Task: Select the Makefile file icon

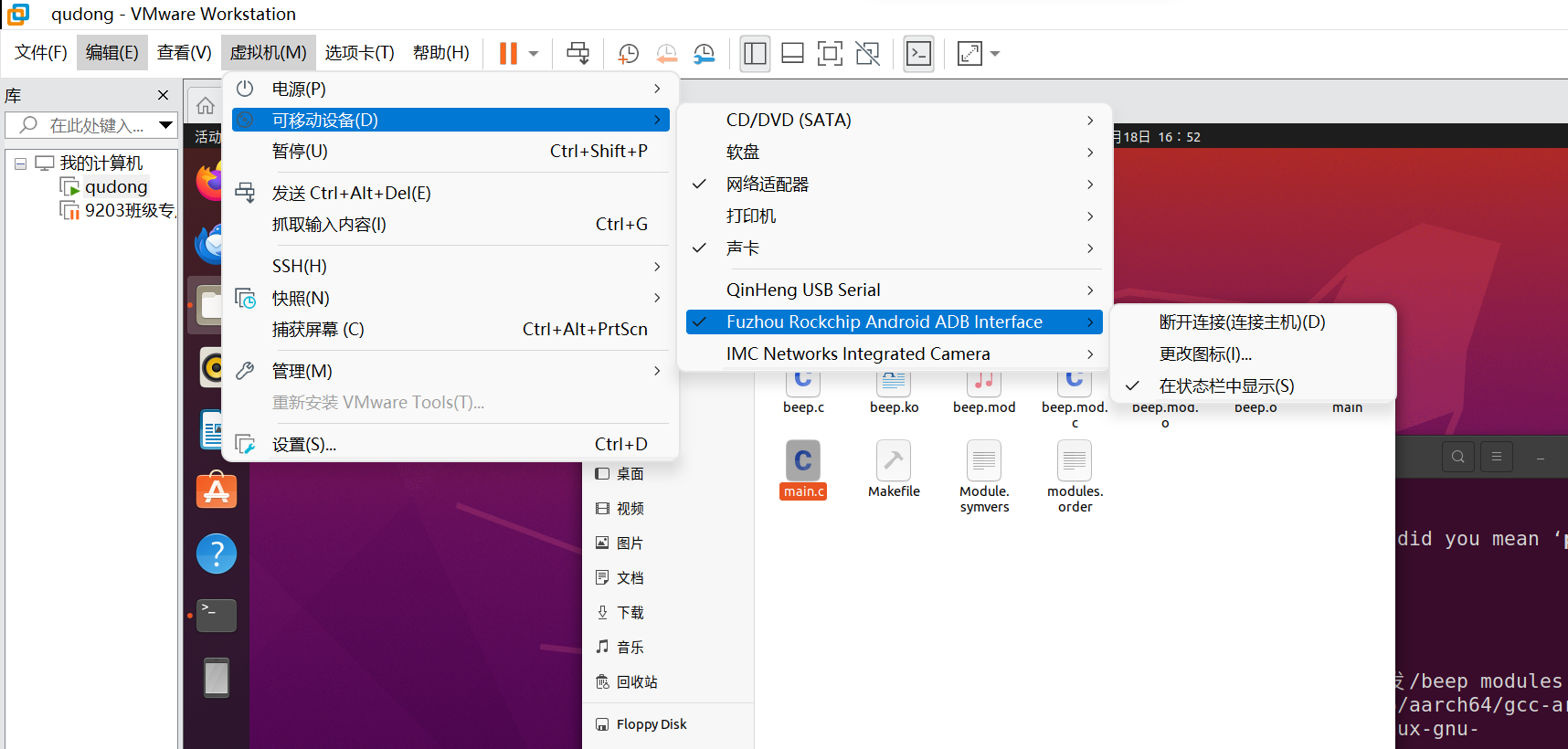Action: pyautogui.click(x=894, y=460)
